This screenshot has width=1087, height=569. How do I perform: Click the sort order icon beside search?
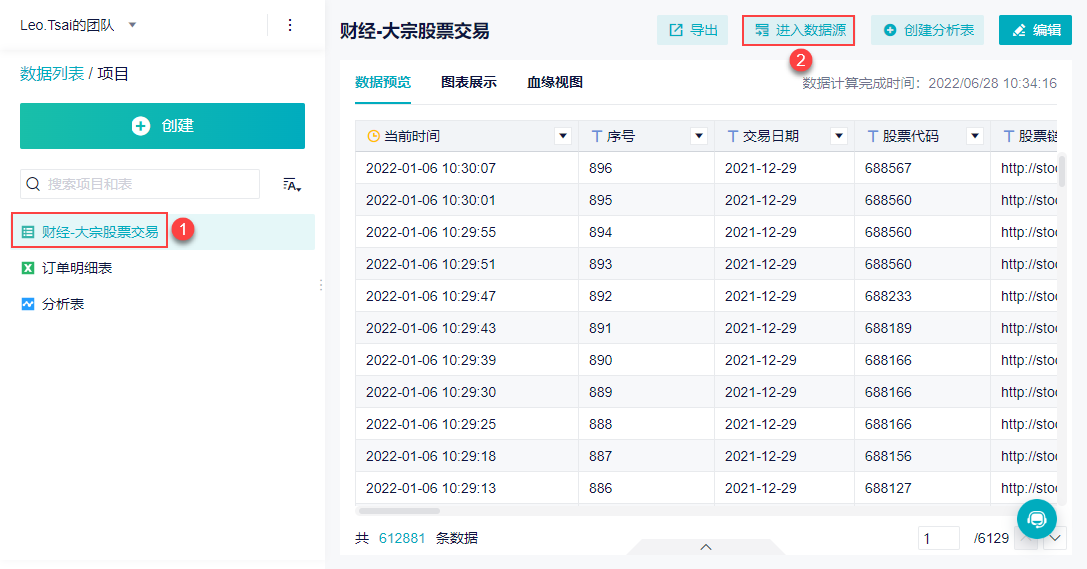click(x=292, y=184)
